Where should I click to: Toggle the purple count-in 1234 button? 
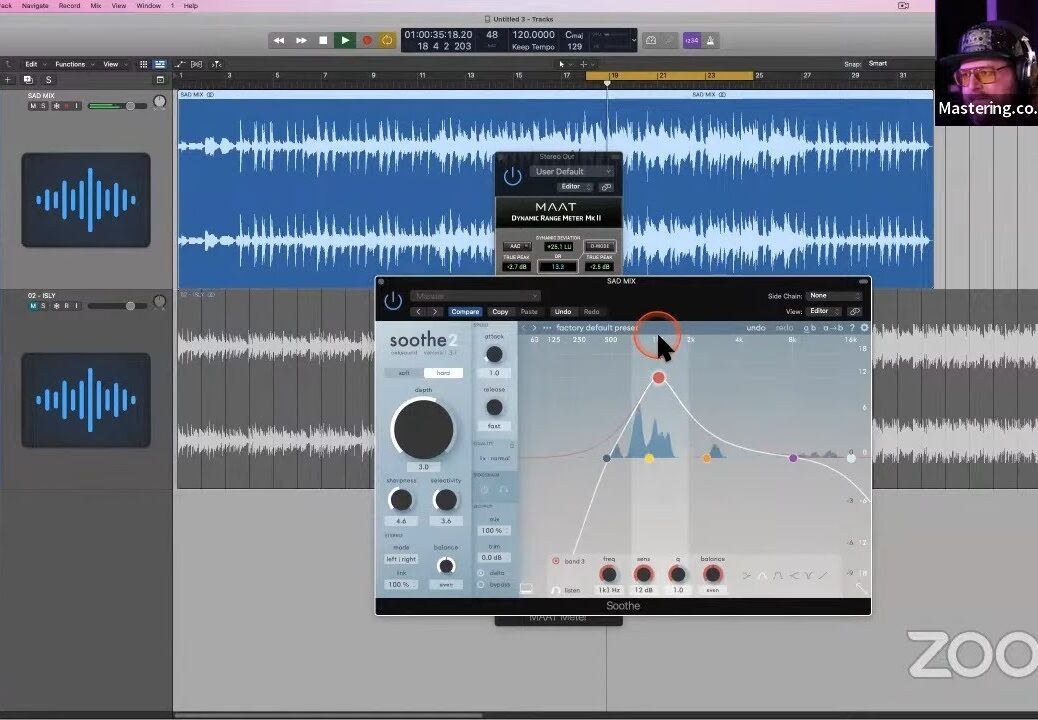pos(692,40)
